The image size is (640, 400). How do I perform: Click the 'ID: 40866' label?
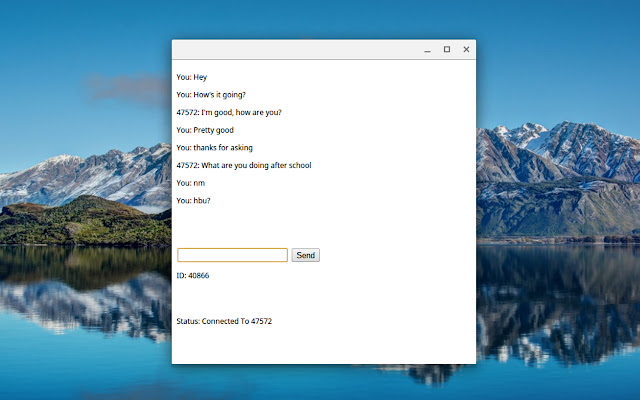(x=193, y=276)
